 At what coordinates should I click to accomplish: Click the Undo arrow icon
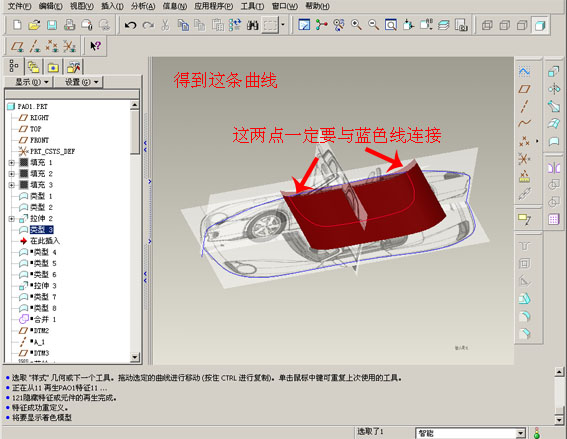tap(130, 25)
